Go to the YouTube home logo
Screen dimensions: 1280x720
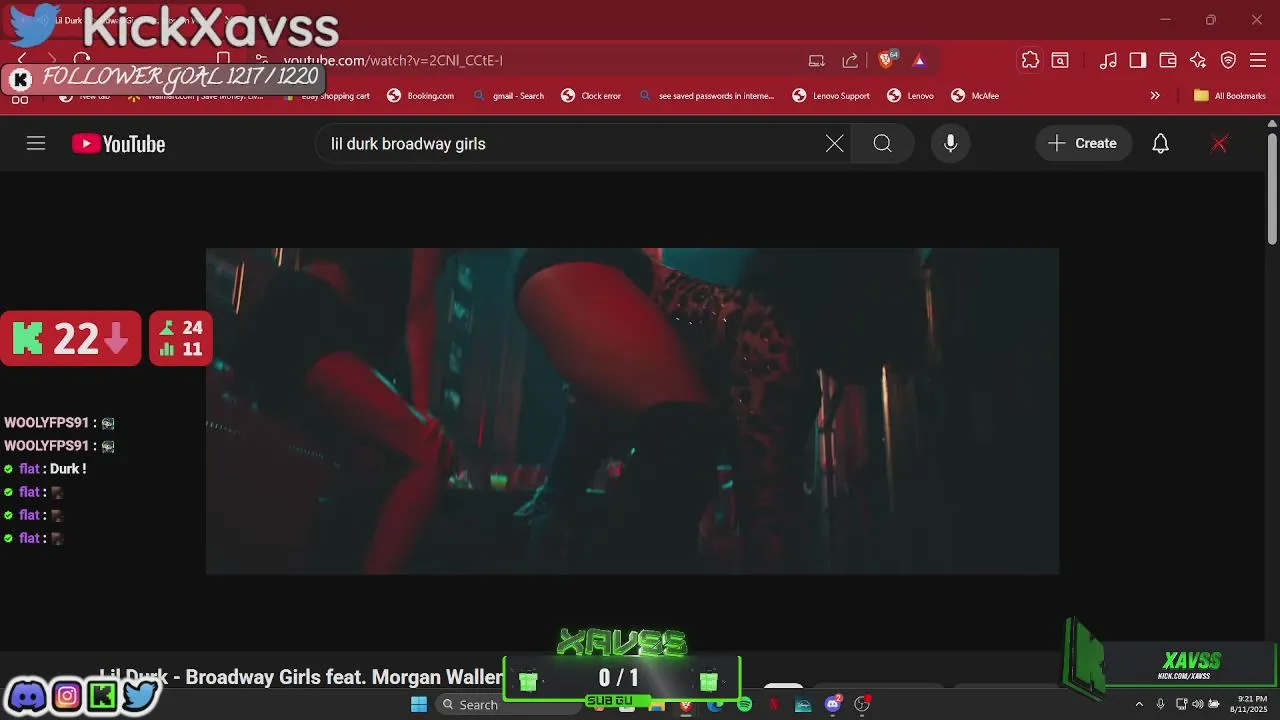[x=118, y=144]
